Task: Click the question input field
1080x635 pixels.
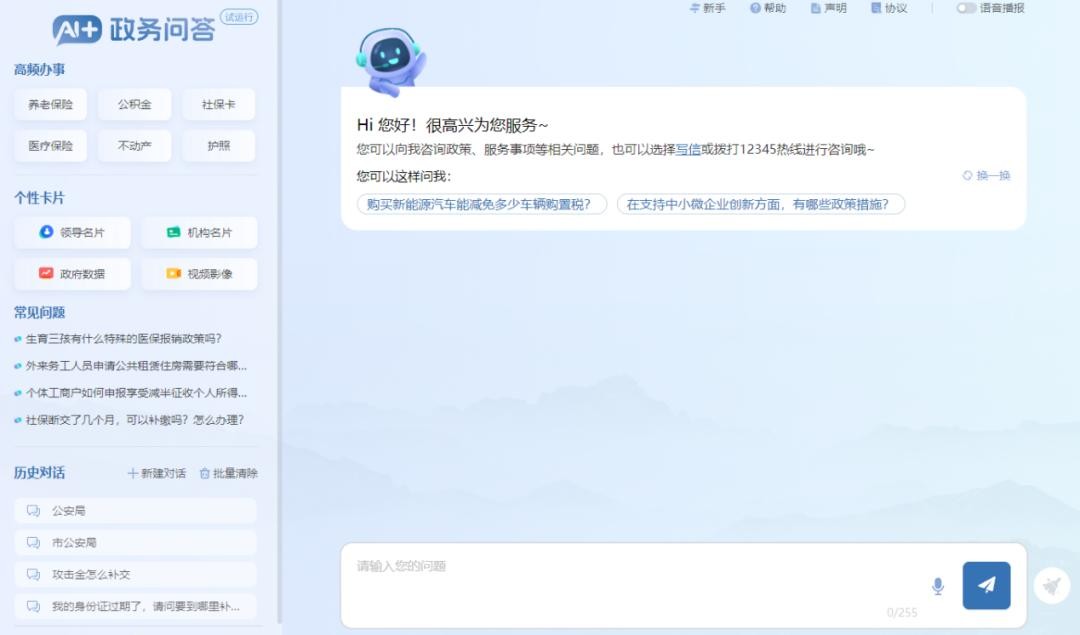Action: (630, 580)
